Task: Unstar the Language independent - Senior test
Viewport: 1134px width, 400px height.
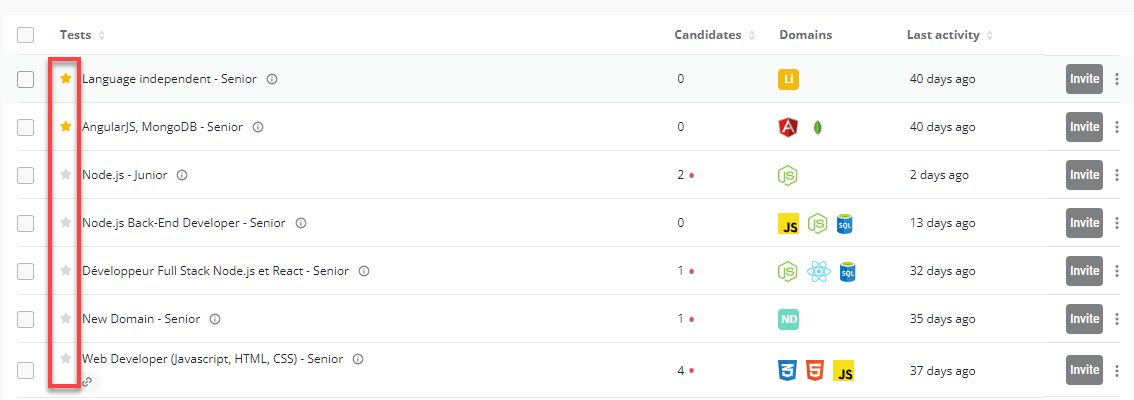Action: pyautogui.click(x=66, y=78)
